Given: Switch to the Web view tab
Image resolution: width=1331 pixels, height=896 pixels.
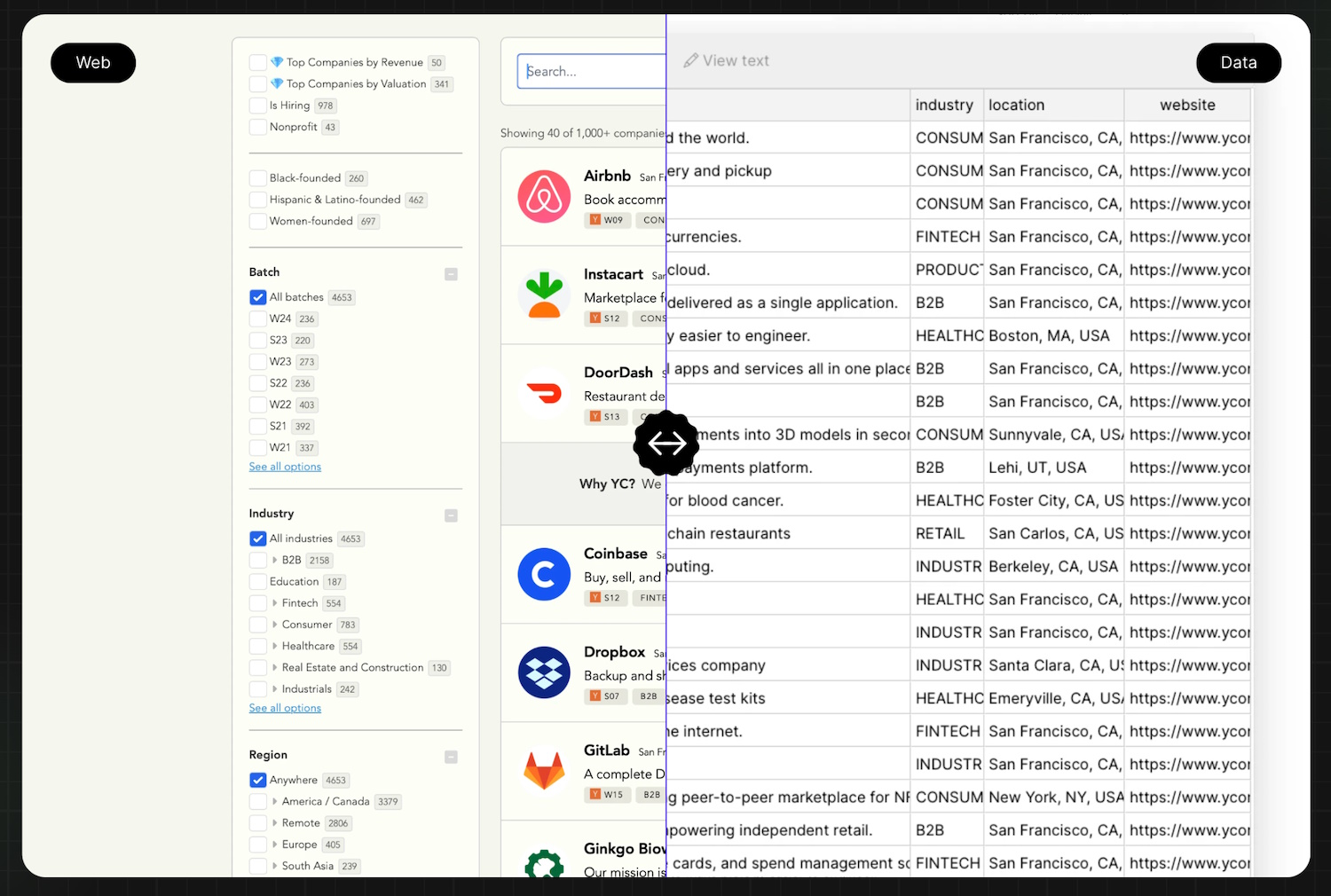Looking at the screenshot, I should [x=93, y=63].
